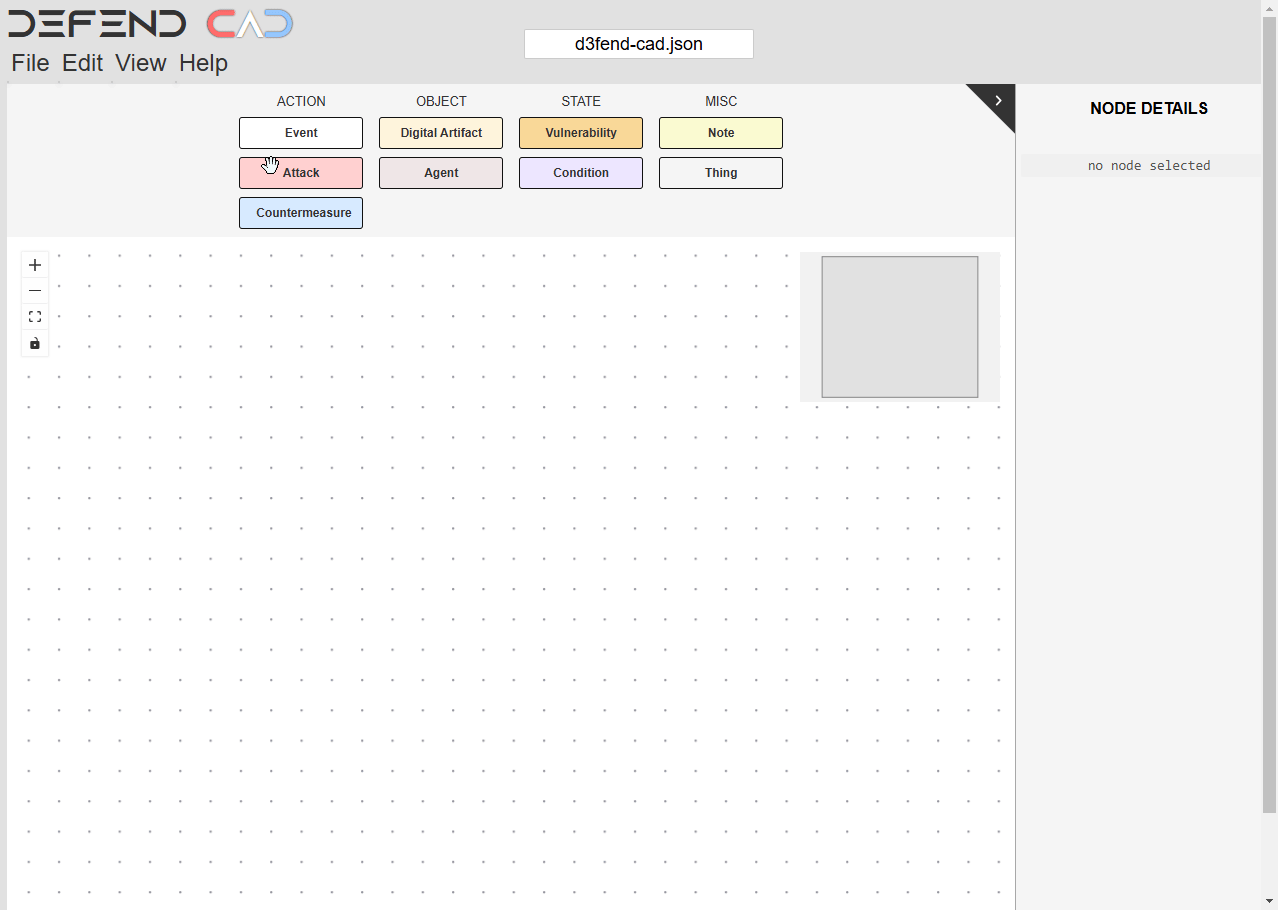Select the Attack node button
The image size is (1278, 910).
(301, 173)
